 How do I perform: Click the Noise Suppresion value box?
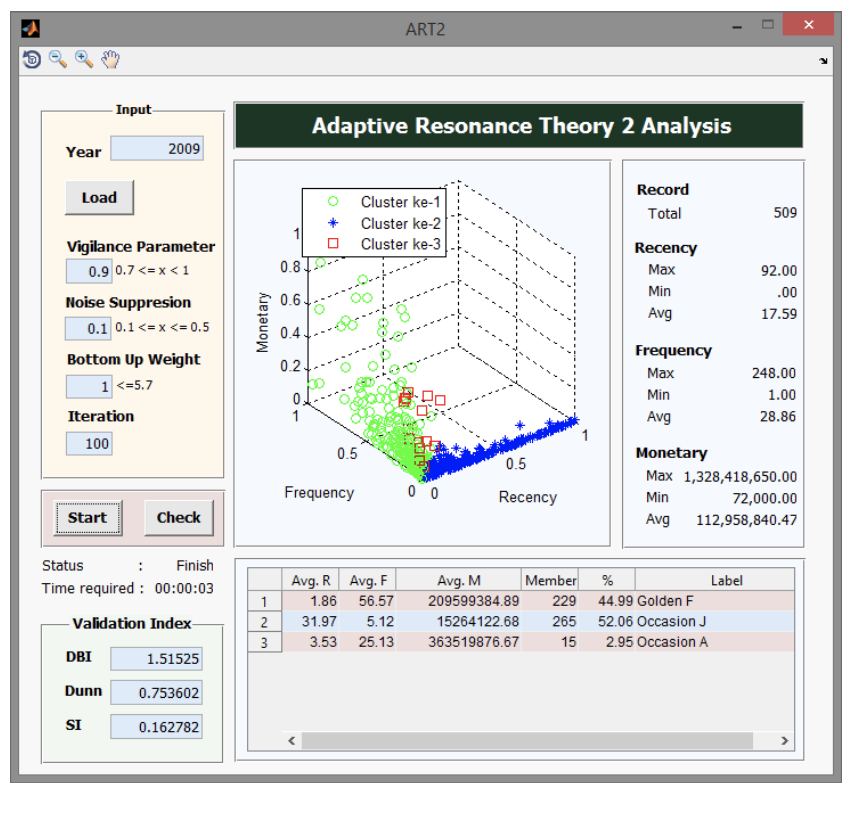point(89,328)
